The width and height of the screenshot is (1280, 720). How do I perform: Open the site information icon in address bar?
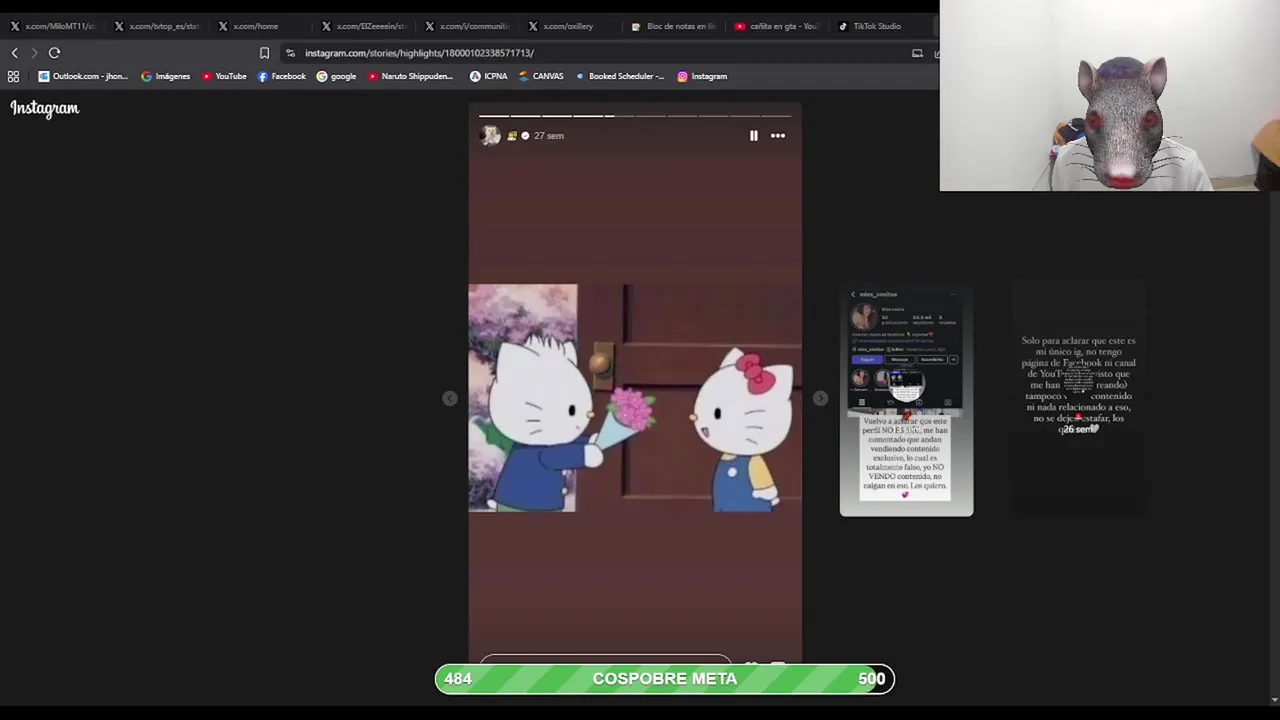[x=290, y=53]
